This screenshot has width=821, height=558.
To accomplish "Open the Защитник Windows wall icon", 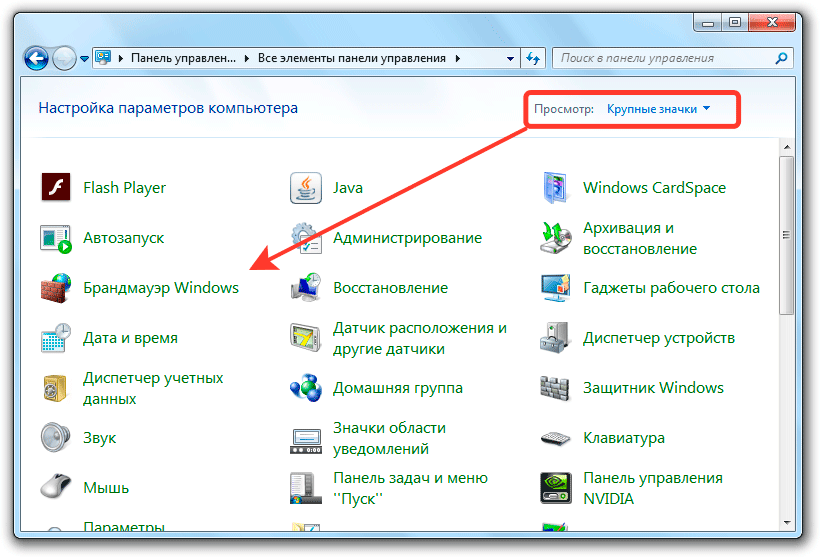I will coord(554,388).
